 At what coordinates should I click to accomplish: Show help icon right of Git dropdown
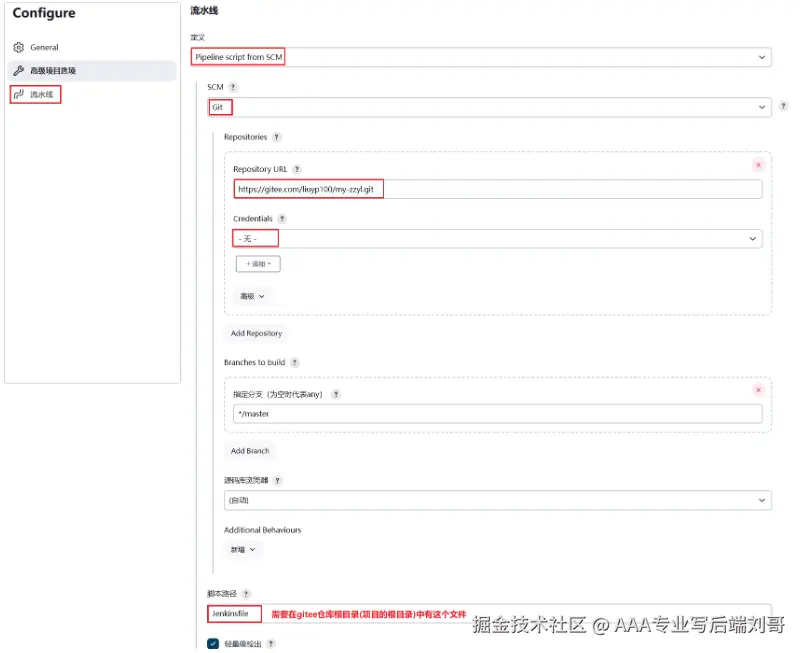pos(784,106)
